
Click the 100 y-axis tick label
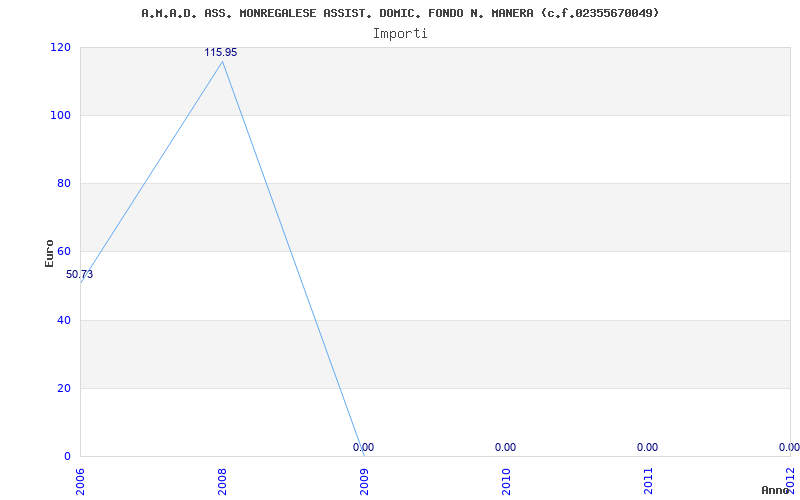pos(60,115)
